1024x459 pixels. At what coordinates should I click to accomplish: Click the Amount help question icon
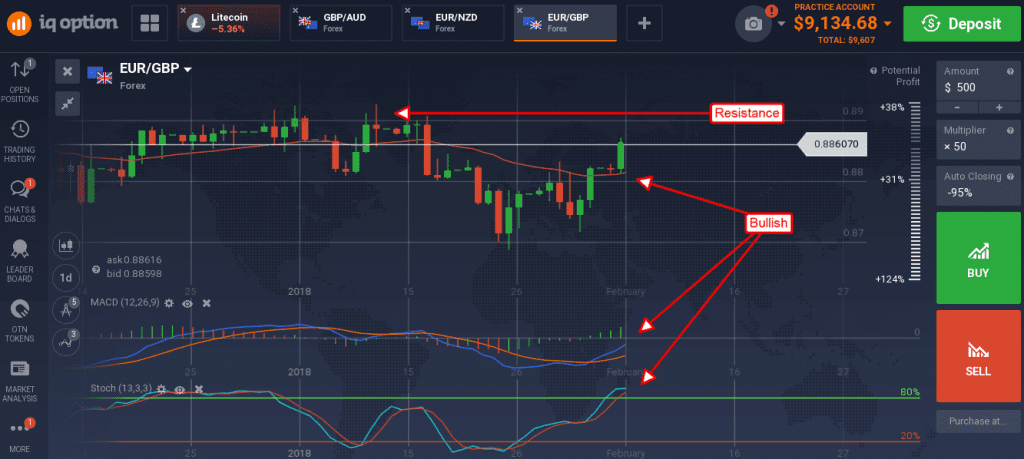[x=1008, y=71]
